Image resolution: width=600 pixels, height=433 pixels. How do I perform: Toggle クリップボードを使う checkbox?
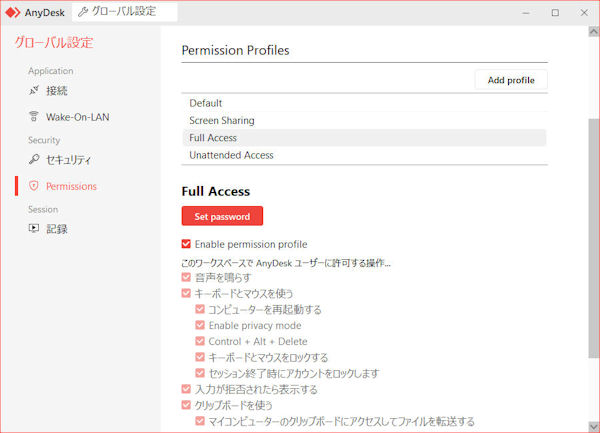click(186, 405)
